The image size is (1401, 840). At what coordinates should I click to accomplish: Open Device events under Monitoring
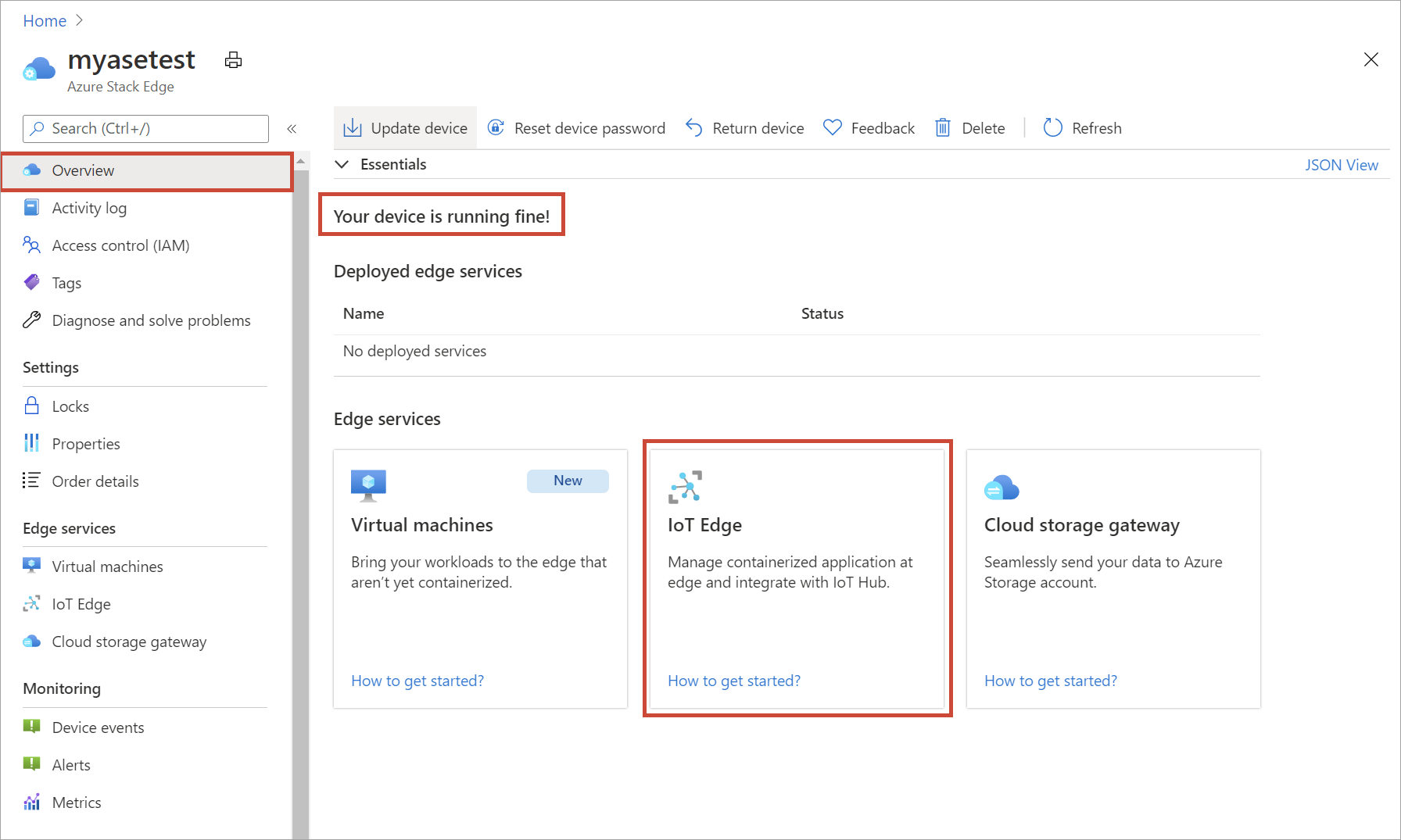[97, 727]
